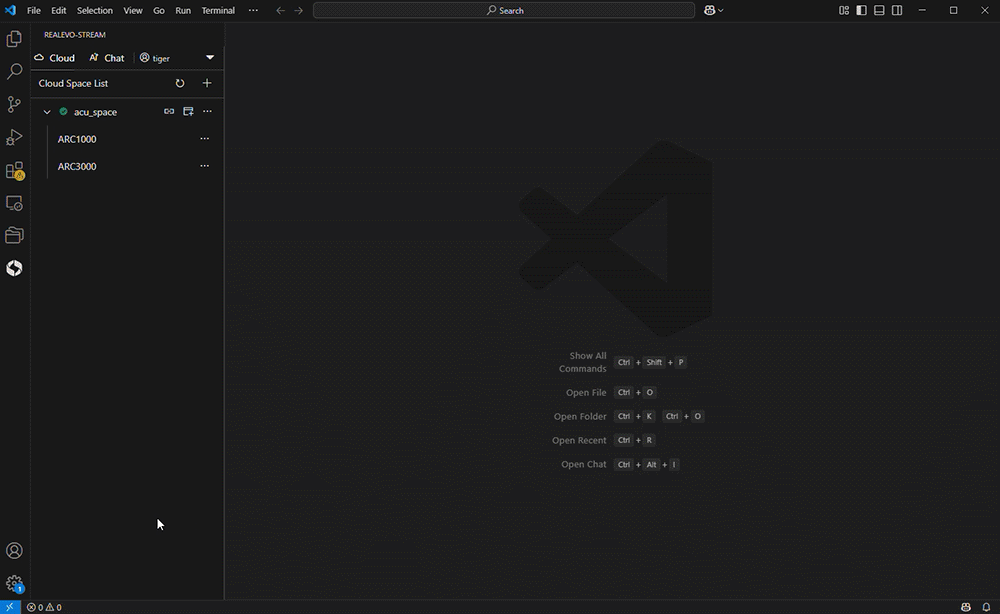Open the Selection menu

click(94, 10)
